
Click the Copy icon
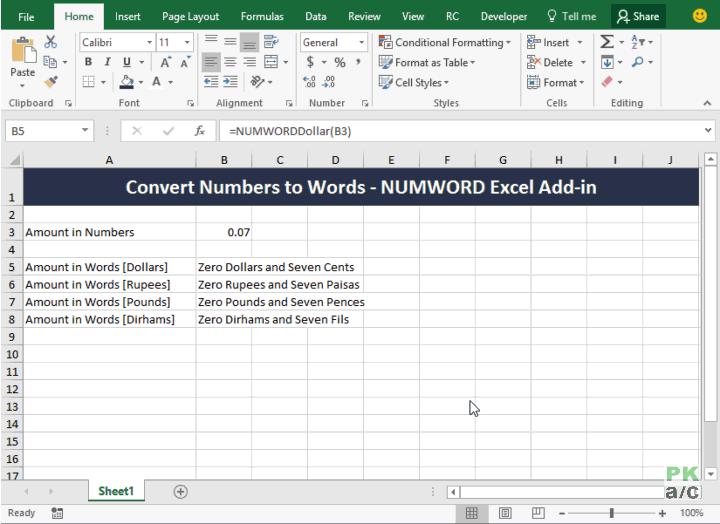pos(50,62)
